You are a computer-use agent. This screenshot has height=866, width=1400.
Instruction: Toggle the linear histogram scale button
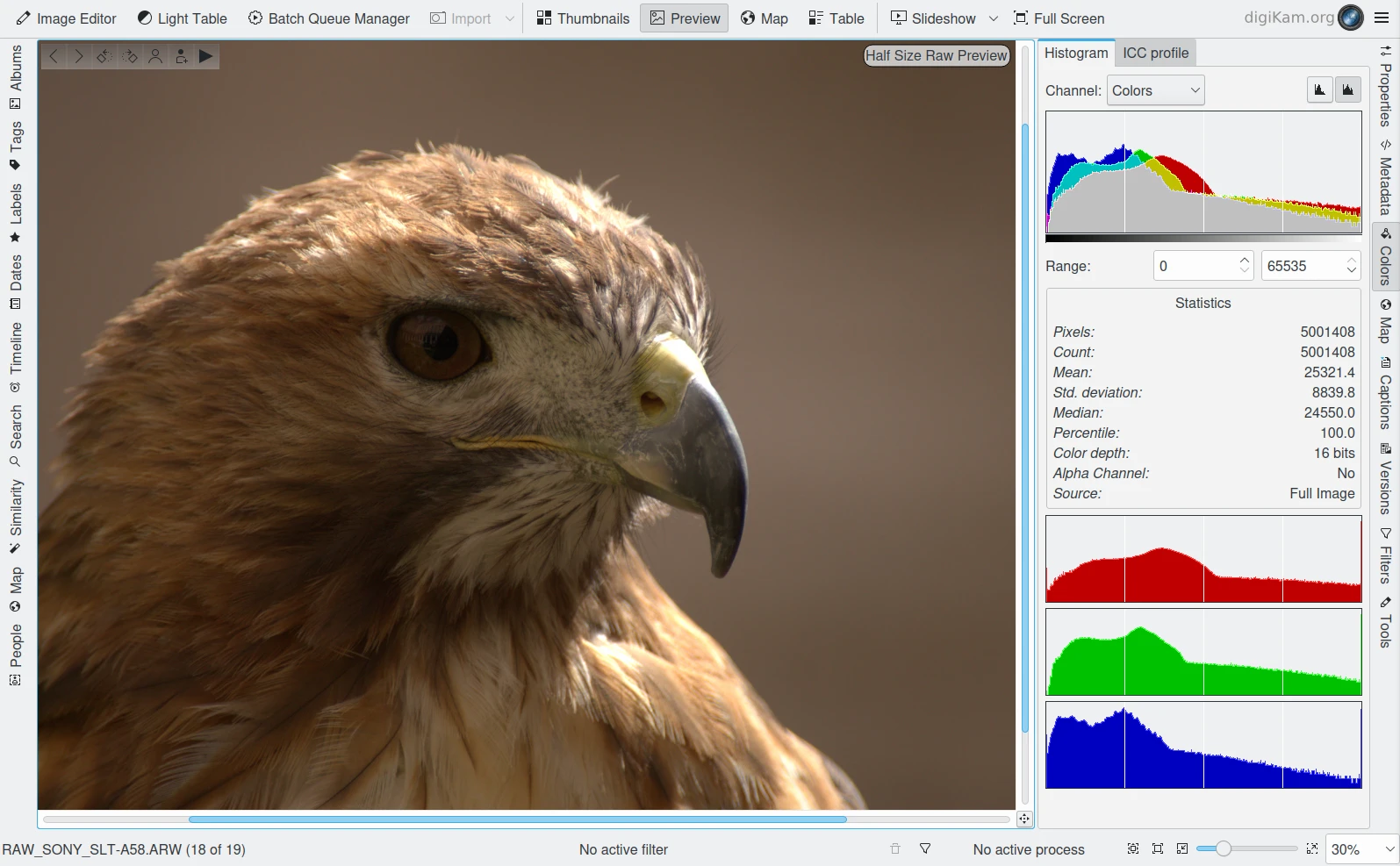(1319, 89)
